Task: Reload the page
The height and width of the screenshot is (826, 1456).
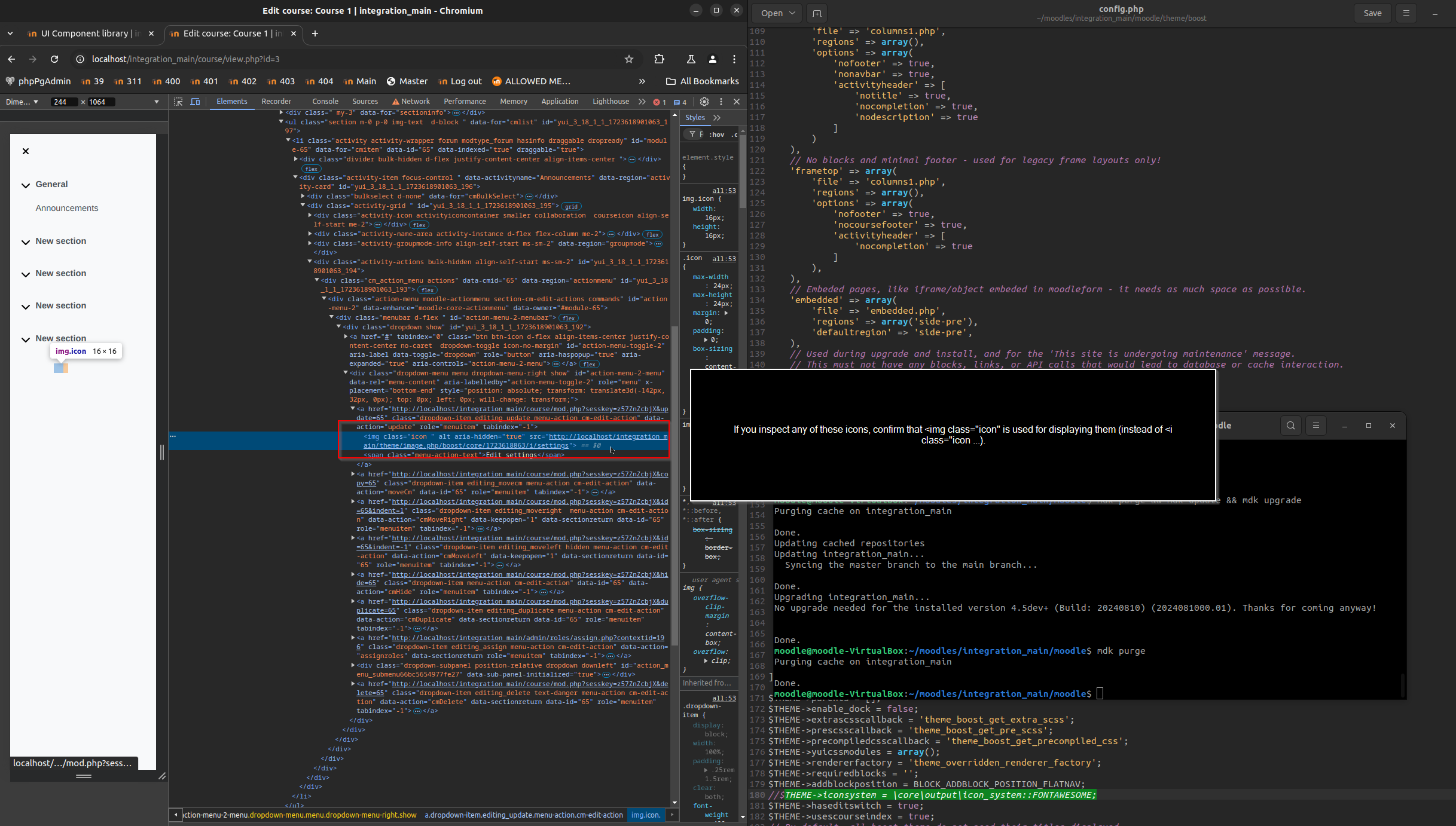Action: (54, 59)
